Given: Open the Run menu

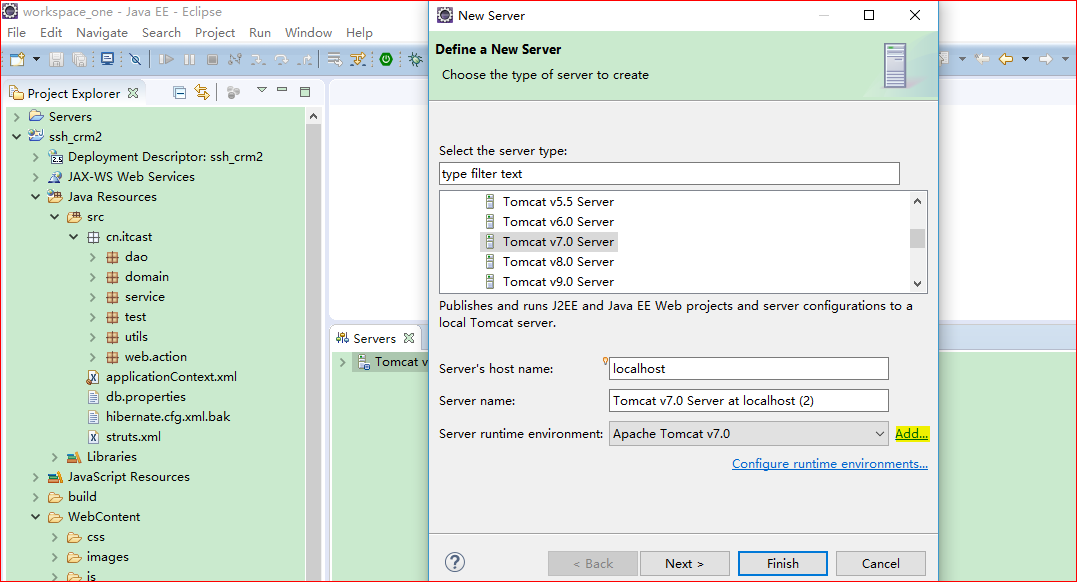Looking at the screenshot, I should [x=260, y=32].
